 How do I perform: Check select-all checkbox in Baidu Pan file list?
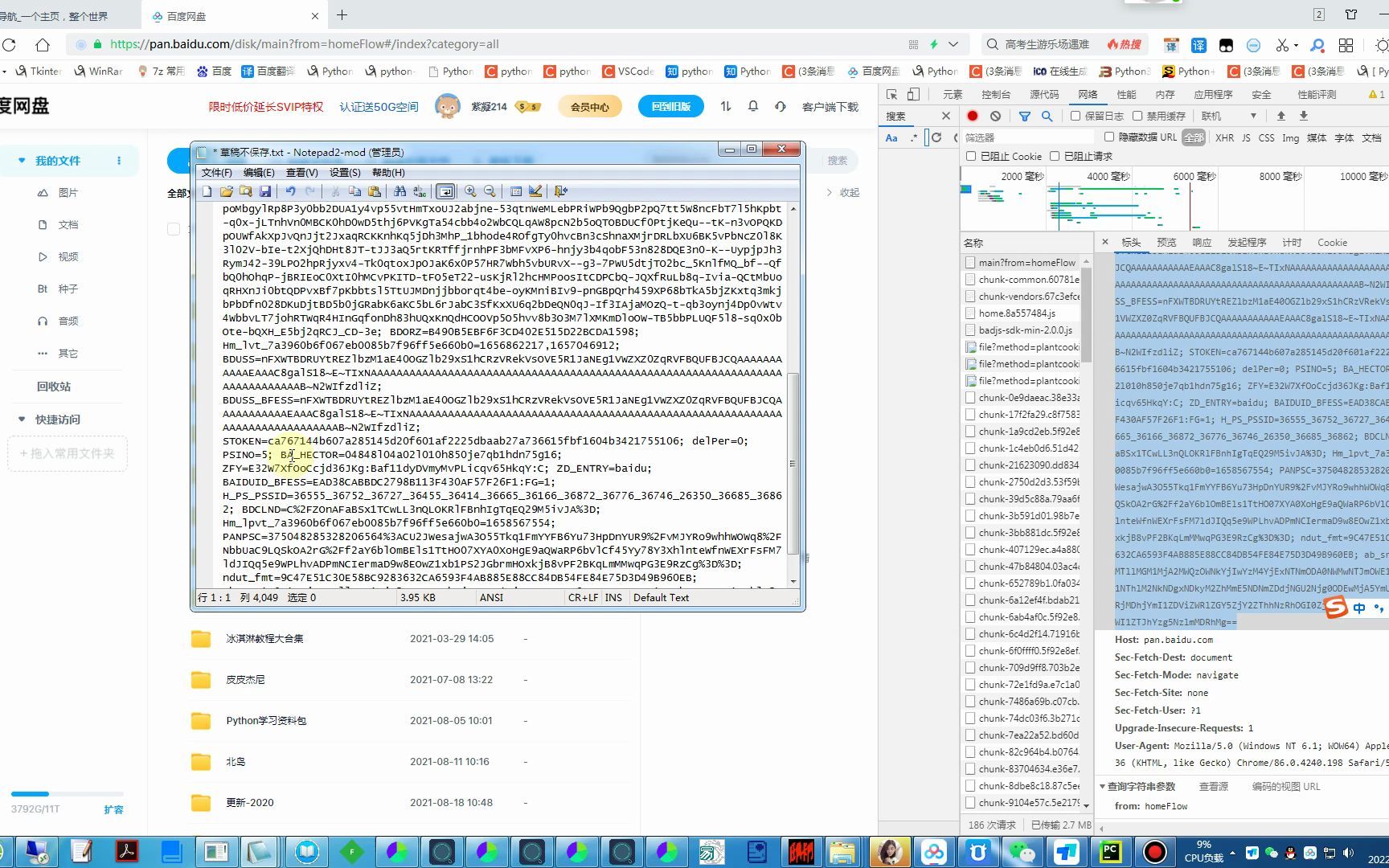click(174, 229)
